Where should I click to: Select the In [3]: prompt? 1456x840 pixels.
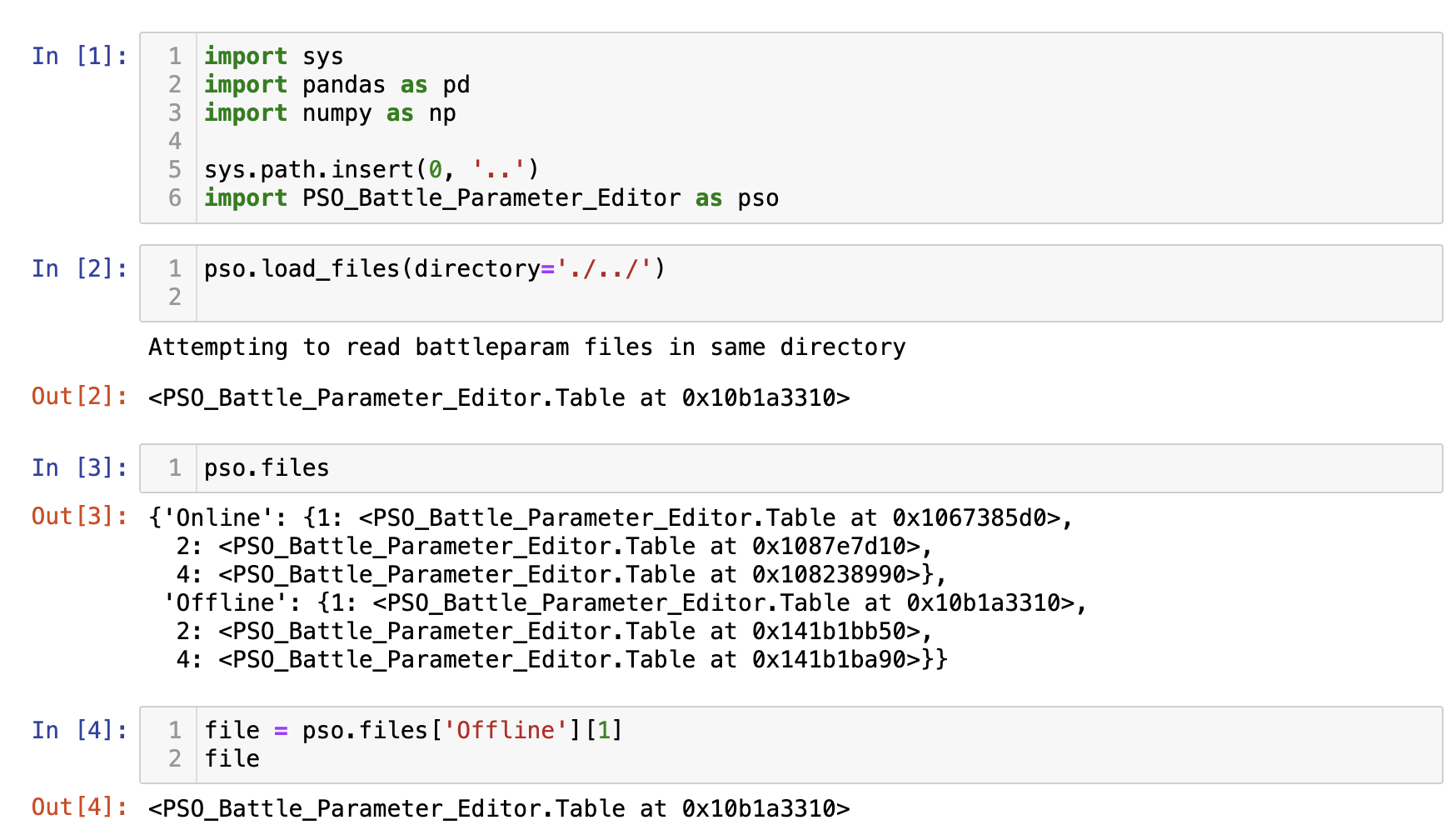80,467
